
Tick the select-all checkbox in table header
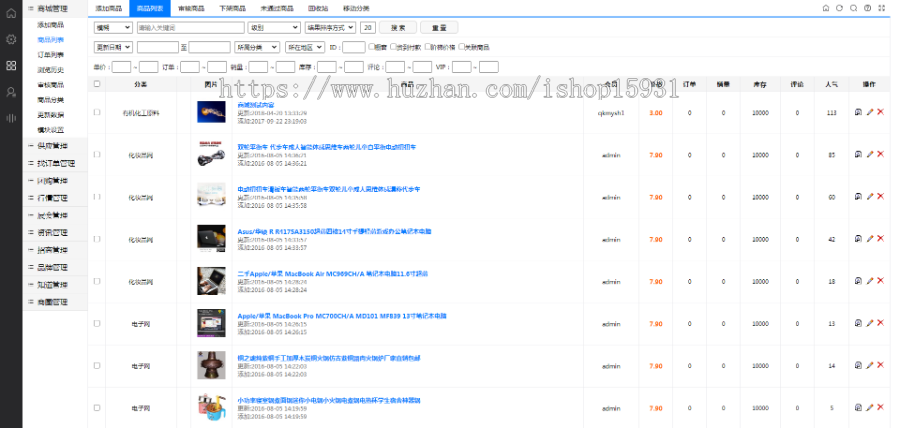[x=97, y=84]
